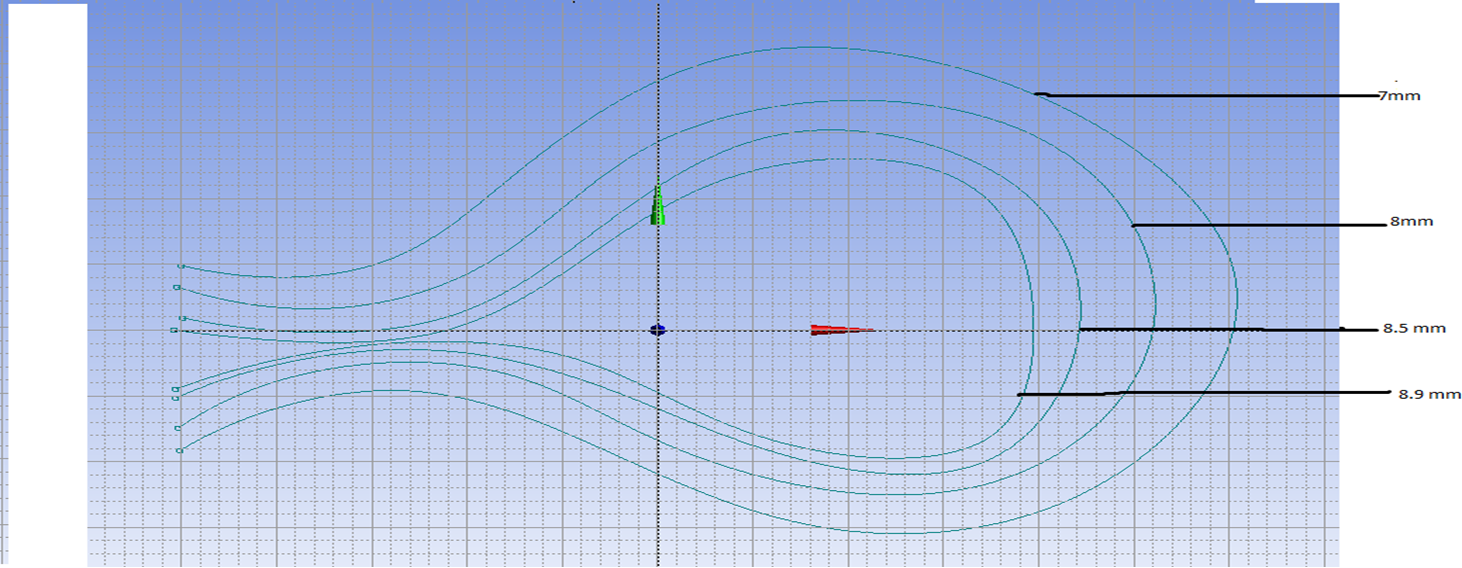Select the innermost teal curve
Image resolution: width=1462 pixels, height=568 pixels.
820,159
